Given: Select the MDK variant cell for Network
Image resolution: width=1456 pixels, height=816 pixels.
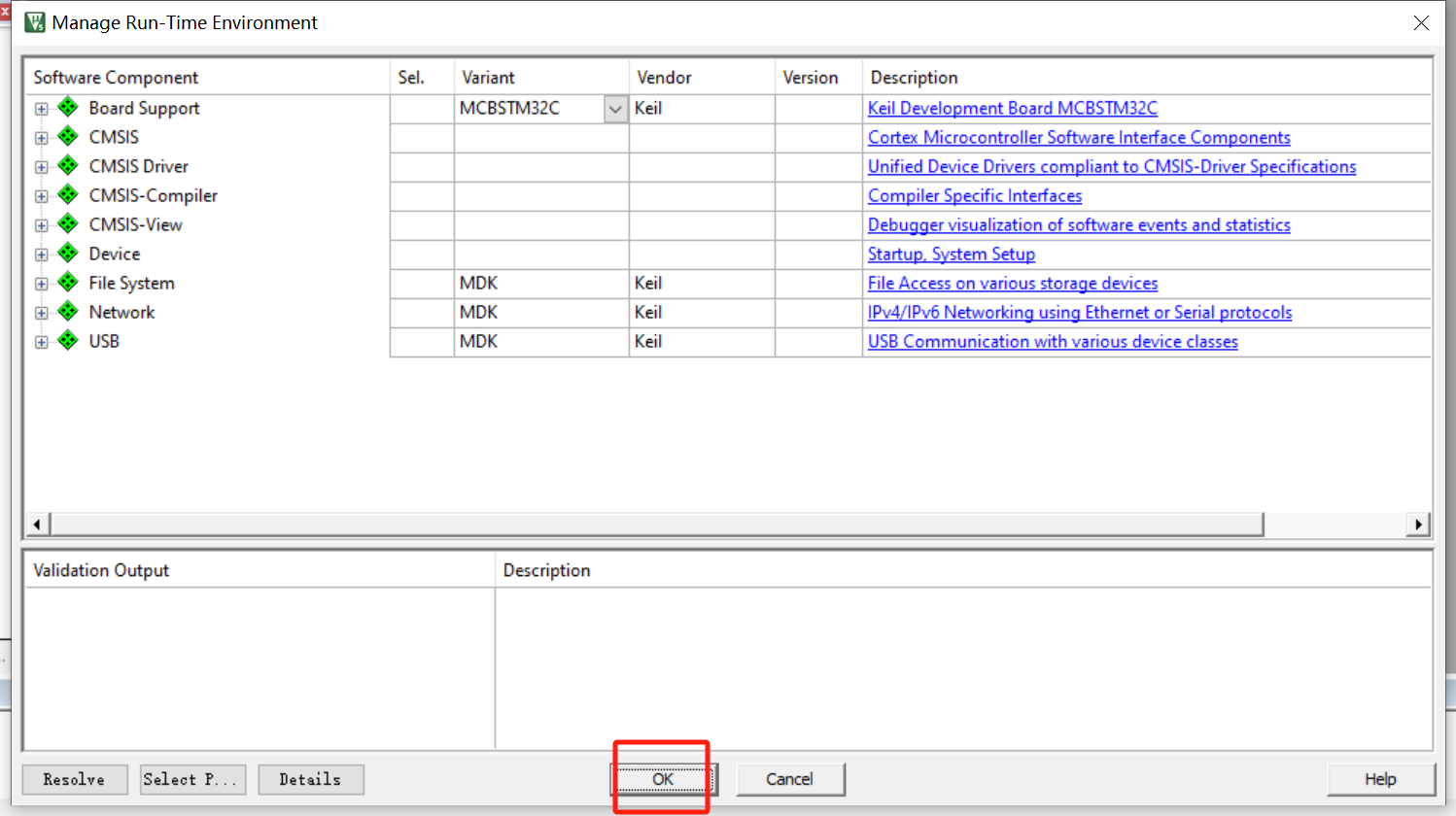Looking at the screenshot, I should coord(541,312).
